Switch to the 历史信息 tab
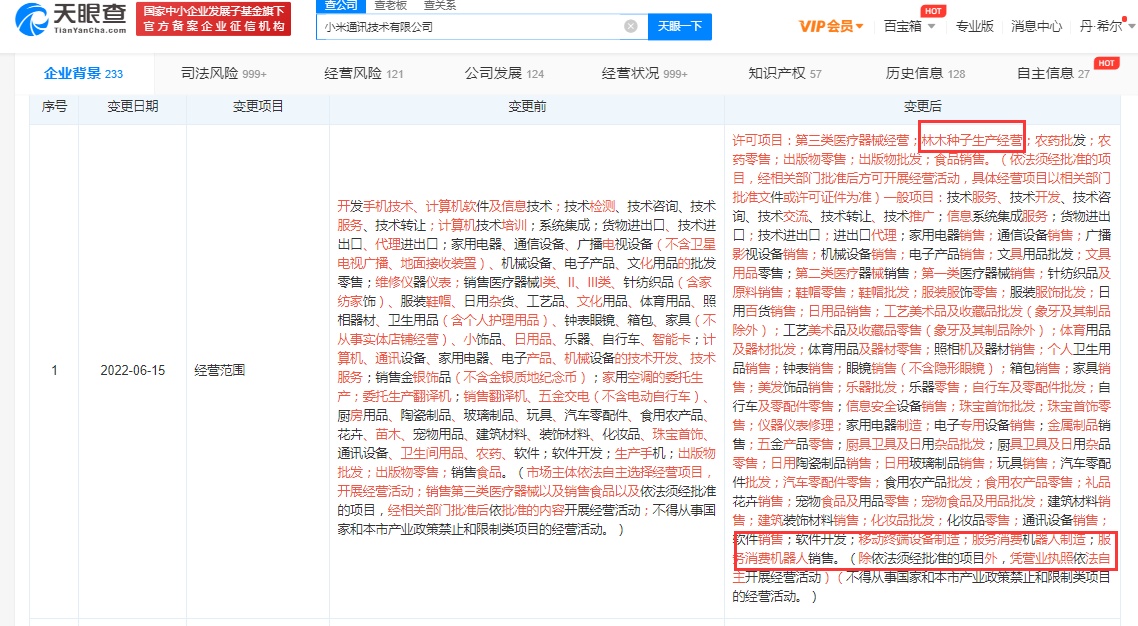The height and width of the screenshot is (626, 1138). (x=925, y=73)
